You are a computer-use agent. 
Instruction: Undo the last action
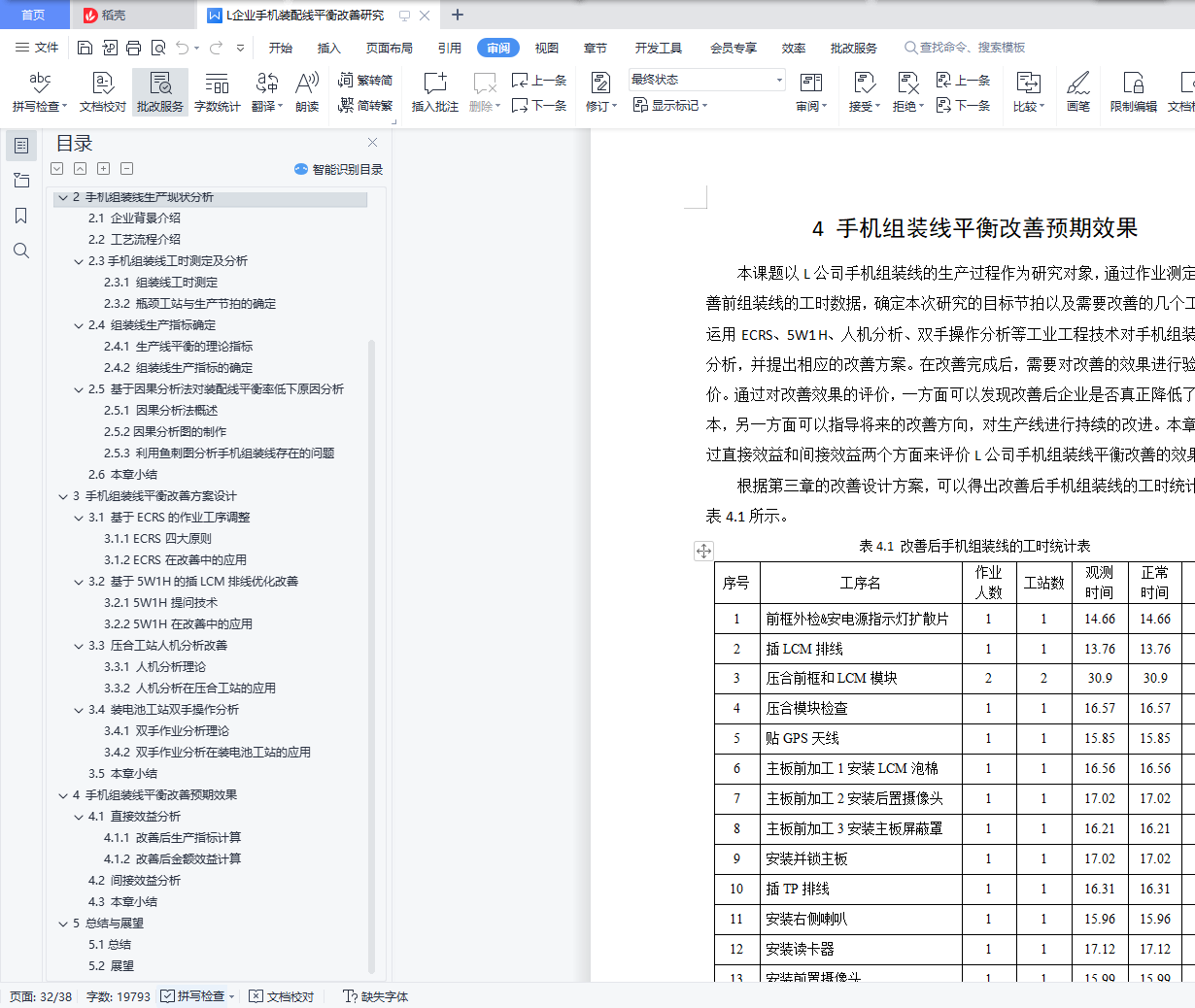click(x=182, y=48)
